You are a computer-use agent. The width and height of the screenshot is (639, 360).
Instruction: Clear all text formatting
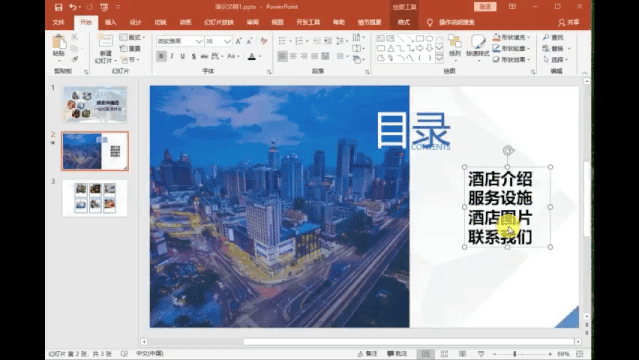pyautogui.click(x=264, y=41)
